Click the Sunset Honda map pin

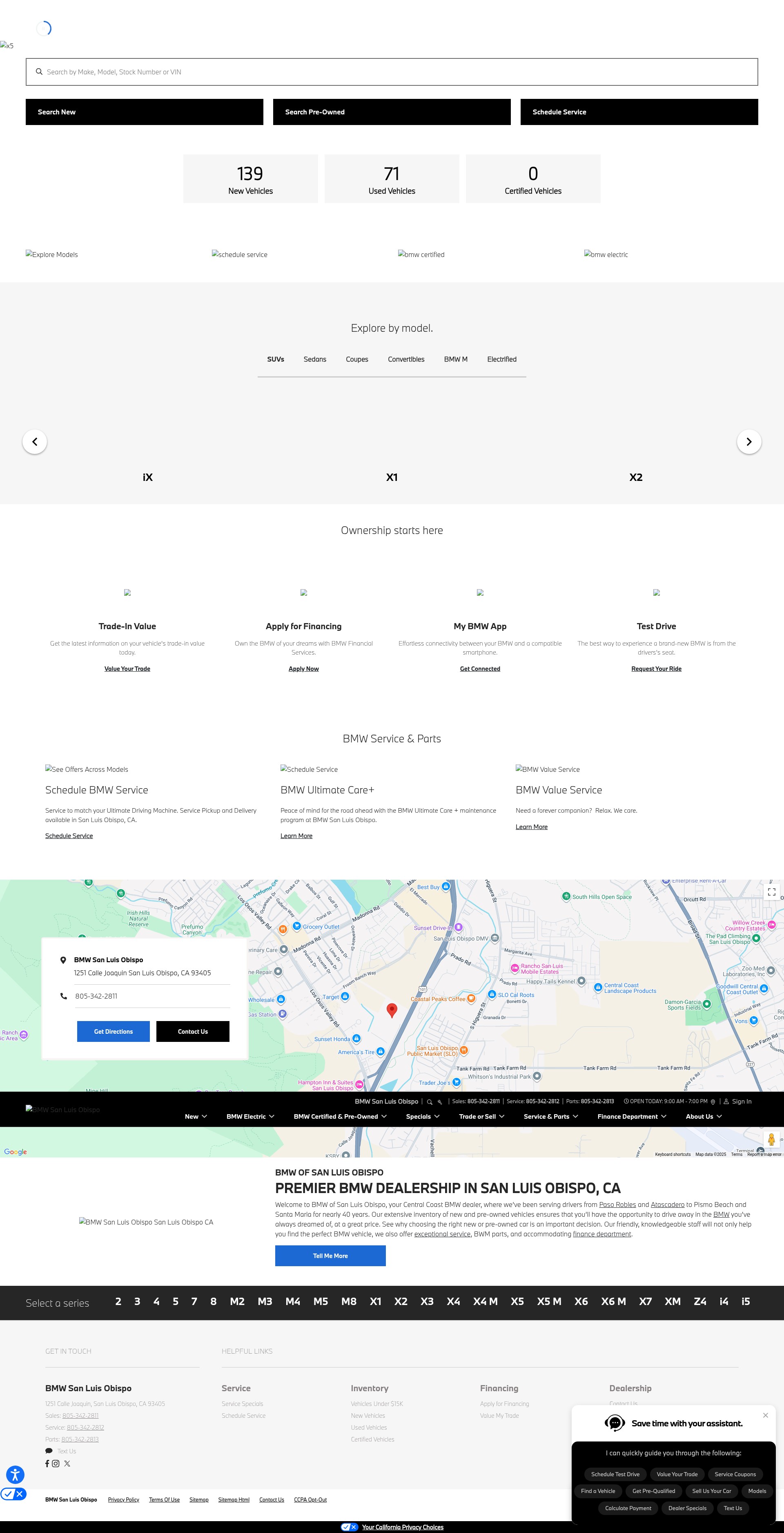[x=356, y=1039]
